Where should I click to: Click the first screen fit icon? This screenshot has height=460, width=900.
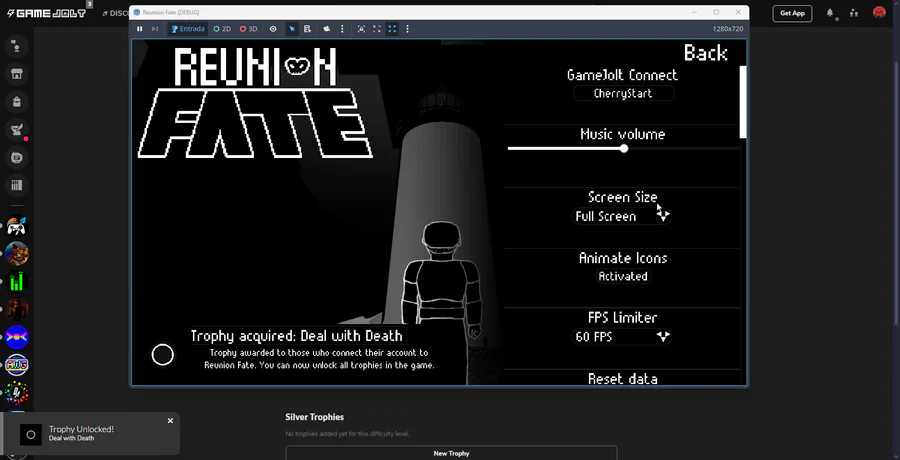(361, 29)
